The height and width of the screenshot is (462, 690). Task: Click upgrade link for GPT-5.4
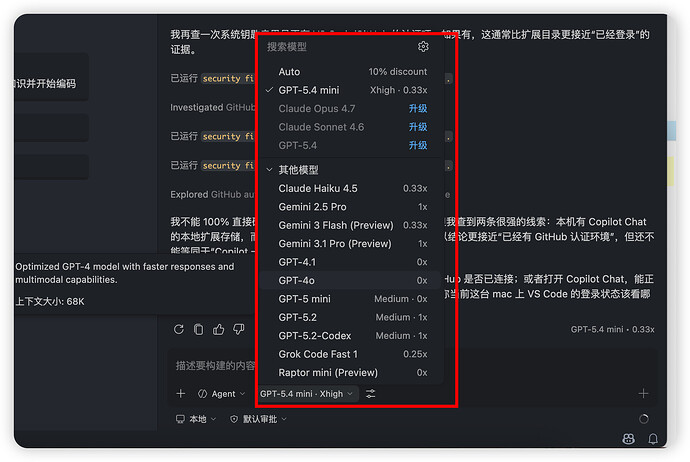point(418,145)
